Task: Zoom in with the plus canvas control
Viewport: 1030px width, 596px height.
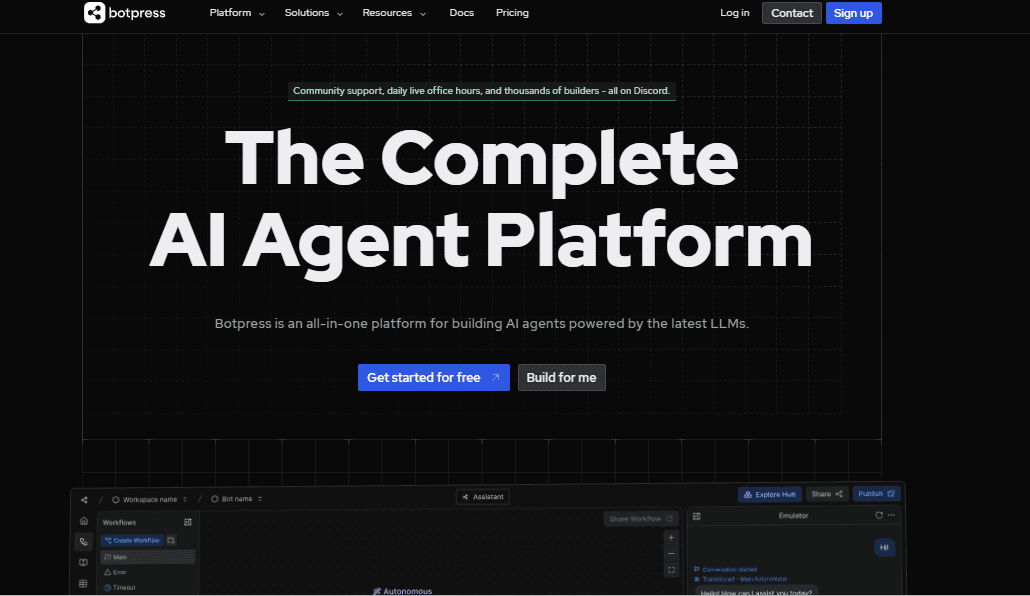Action: [x=671, y=538]
